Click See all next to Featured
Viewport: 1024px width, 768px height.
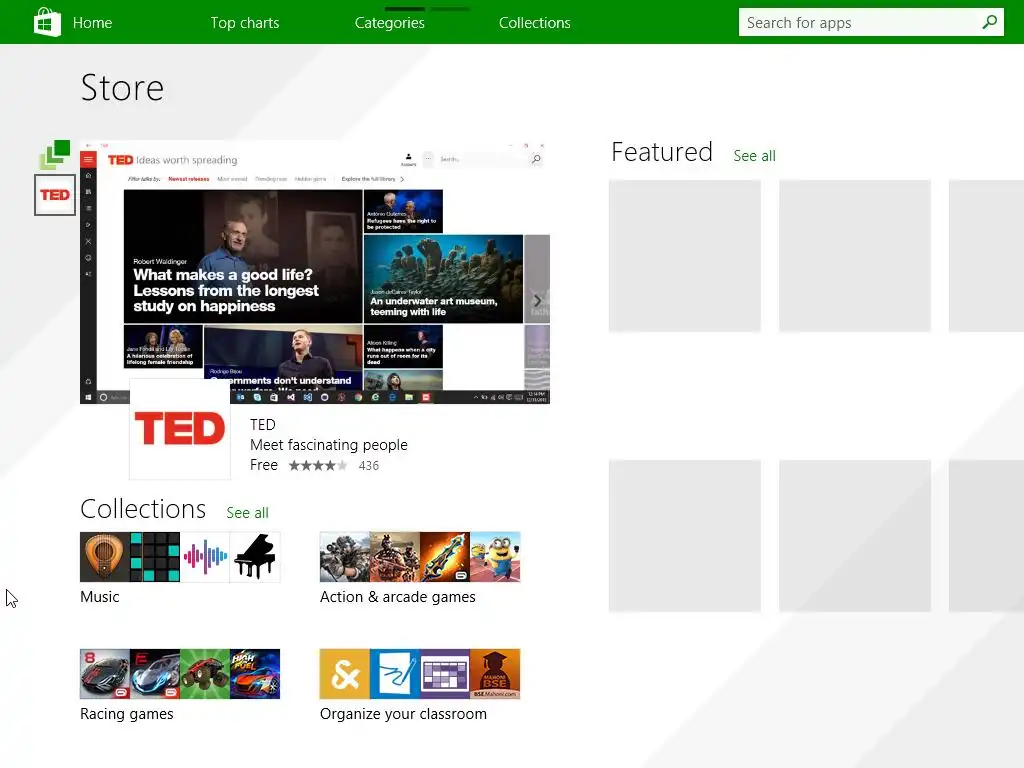tap(754, 156)
